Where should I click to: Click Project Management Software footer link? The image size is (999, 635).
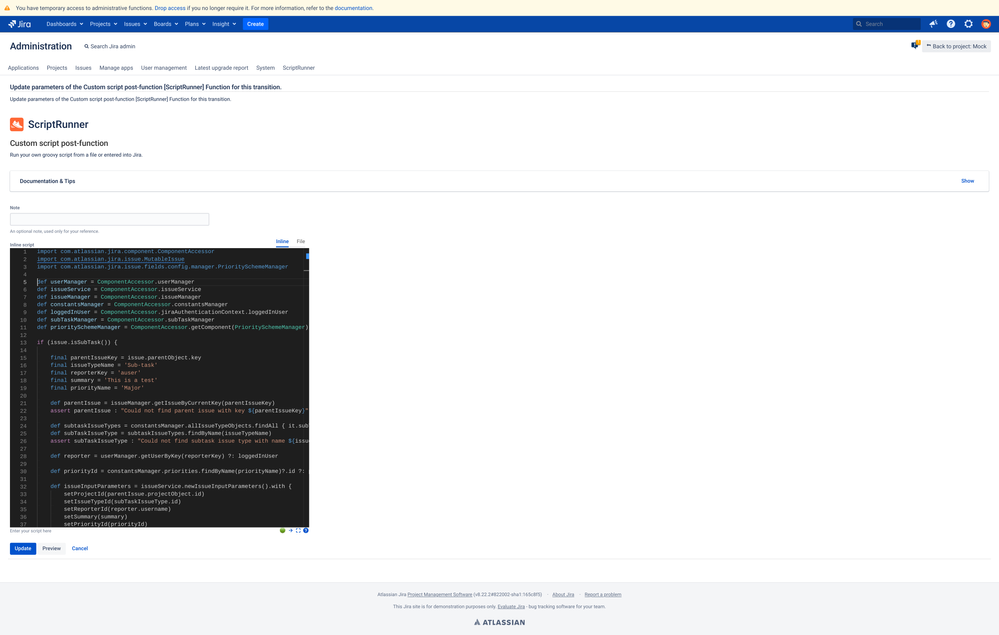[440, 594]
